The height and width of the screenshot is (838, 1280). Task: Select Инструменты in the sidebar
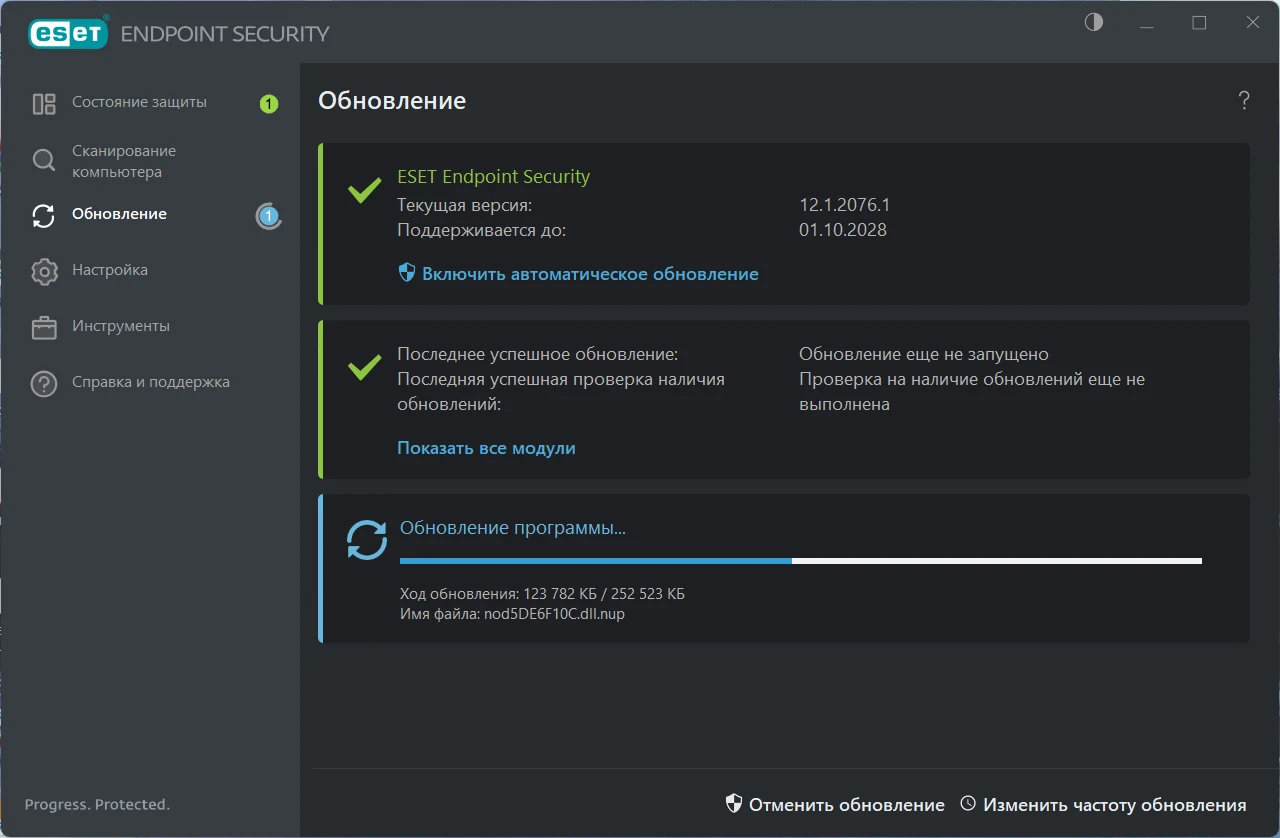121,326
